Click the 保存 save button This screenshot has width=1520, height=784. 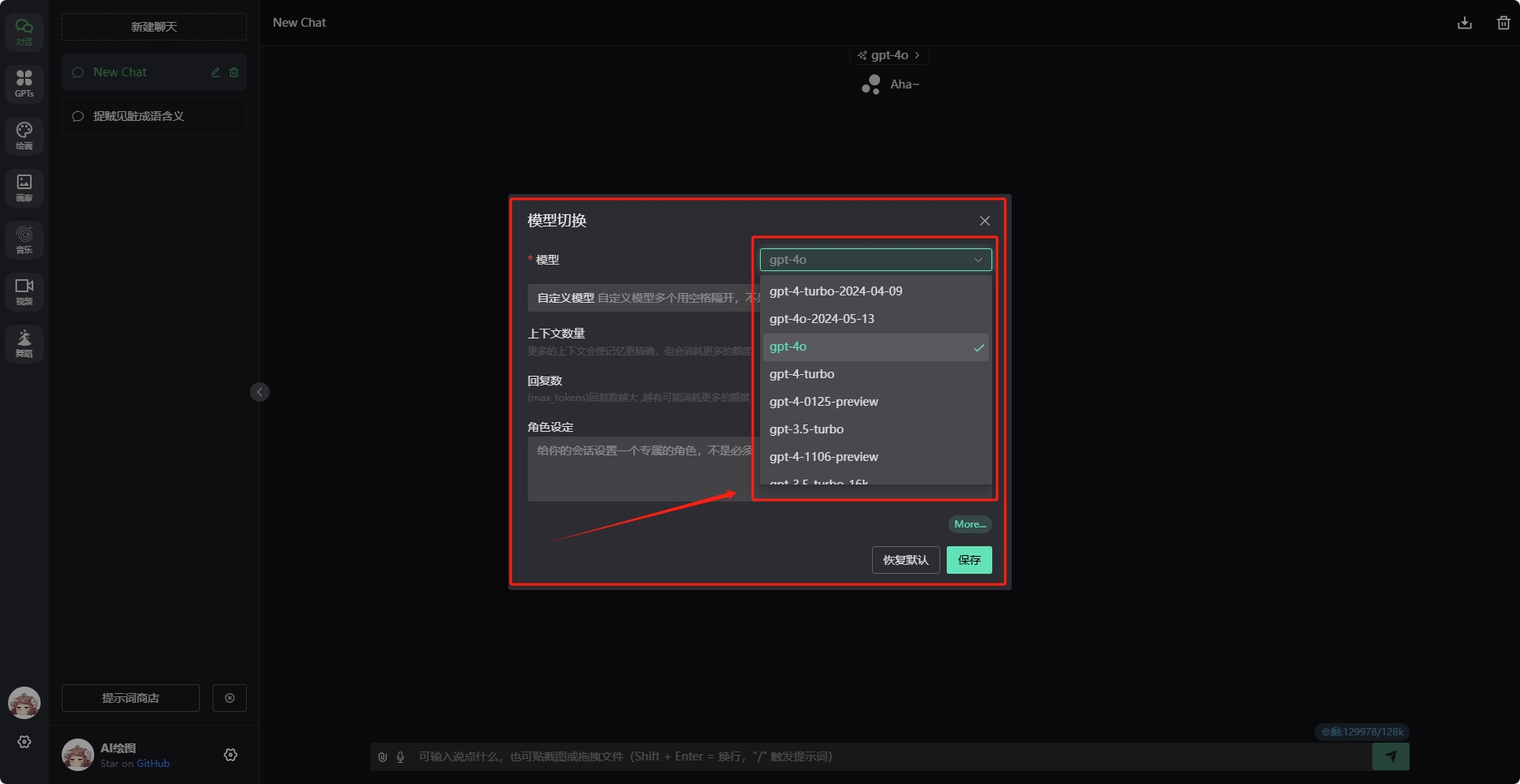969,560
